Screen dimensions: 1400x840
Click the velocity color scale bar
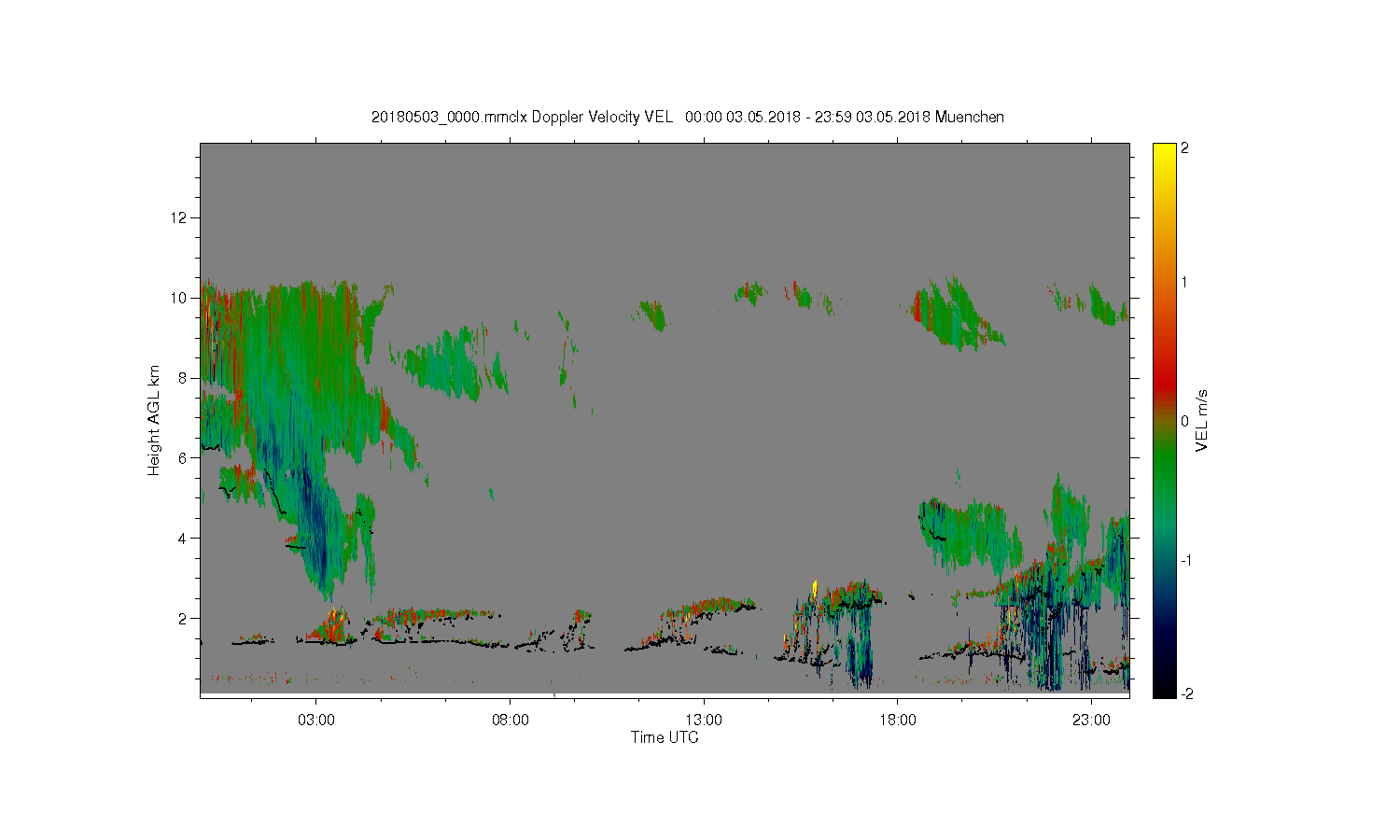[1164, 420]
